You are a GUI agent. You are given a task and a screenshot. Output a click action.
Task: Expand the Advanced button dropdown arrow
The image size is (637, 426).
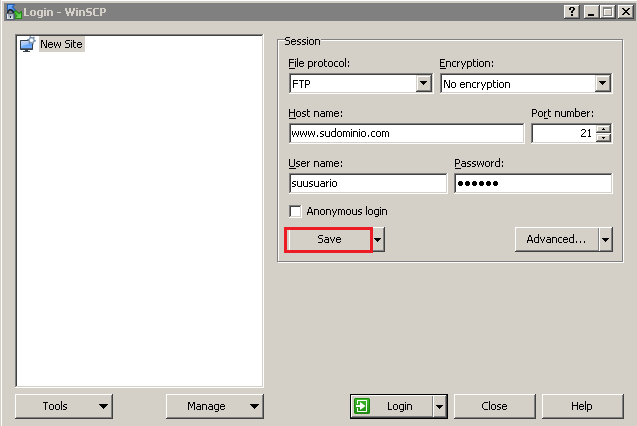pyautogui.click(x=605, y=239)
